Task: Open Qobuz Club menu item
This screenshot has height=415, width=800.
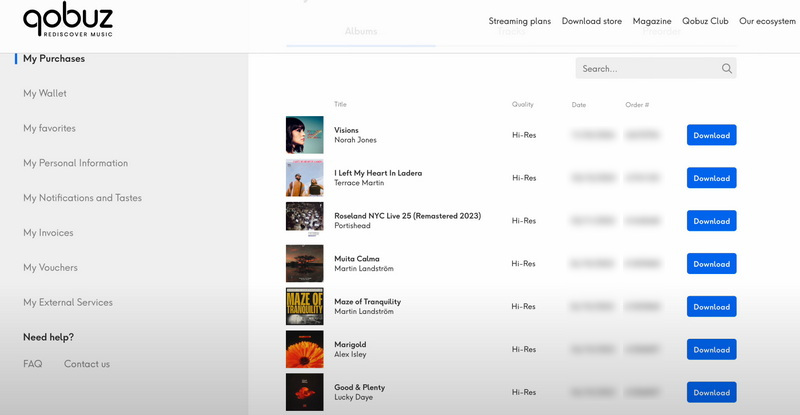Action: pos(705,21)
